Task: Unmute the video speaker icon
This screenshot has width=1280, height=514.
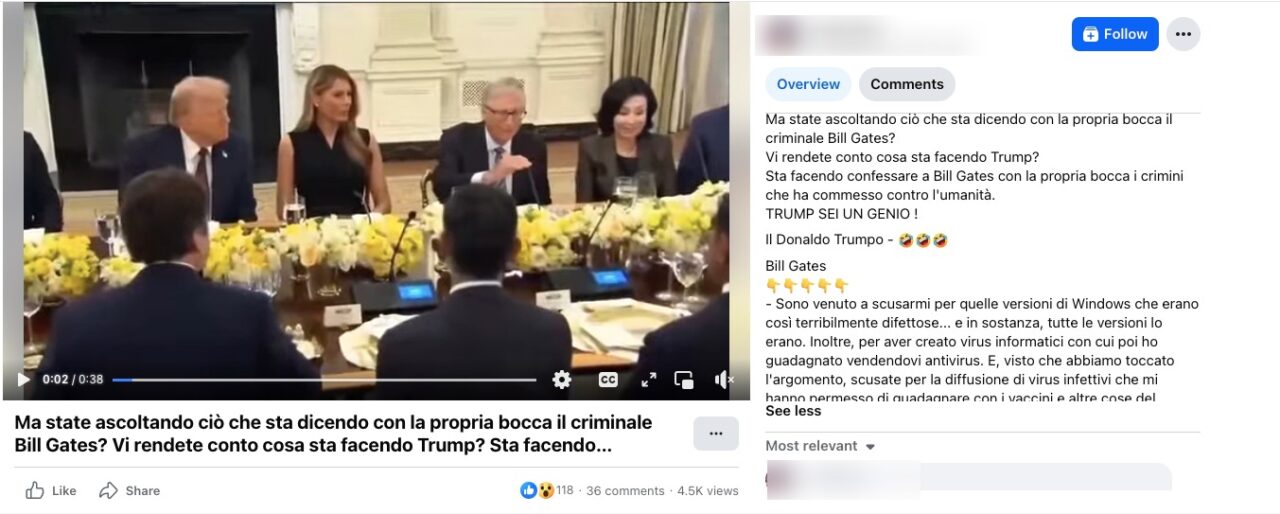Action: (724, 380)
